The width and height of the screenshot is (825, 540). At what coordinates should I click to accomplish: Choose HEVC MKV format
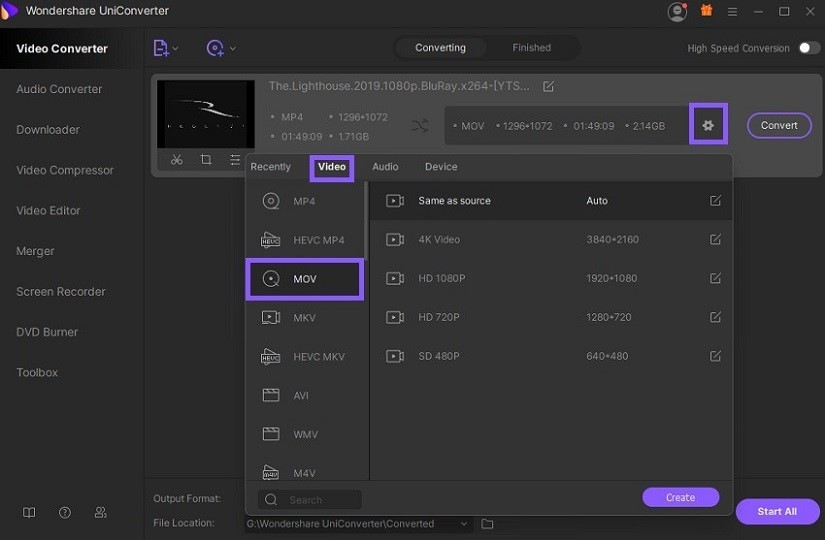click(305, 357)
